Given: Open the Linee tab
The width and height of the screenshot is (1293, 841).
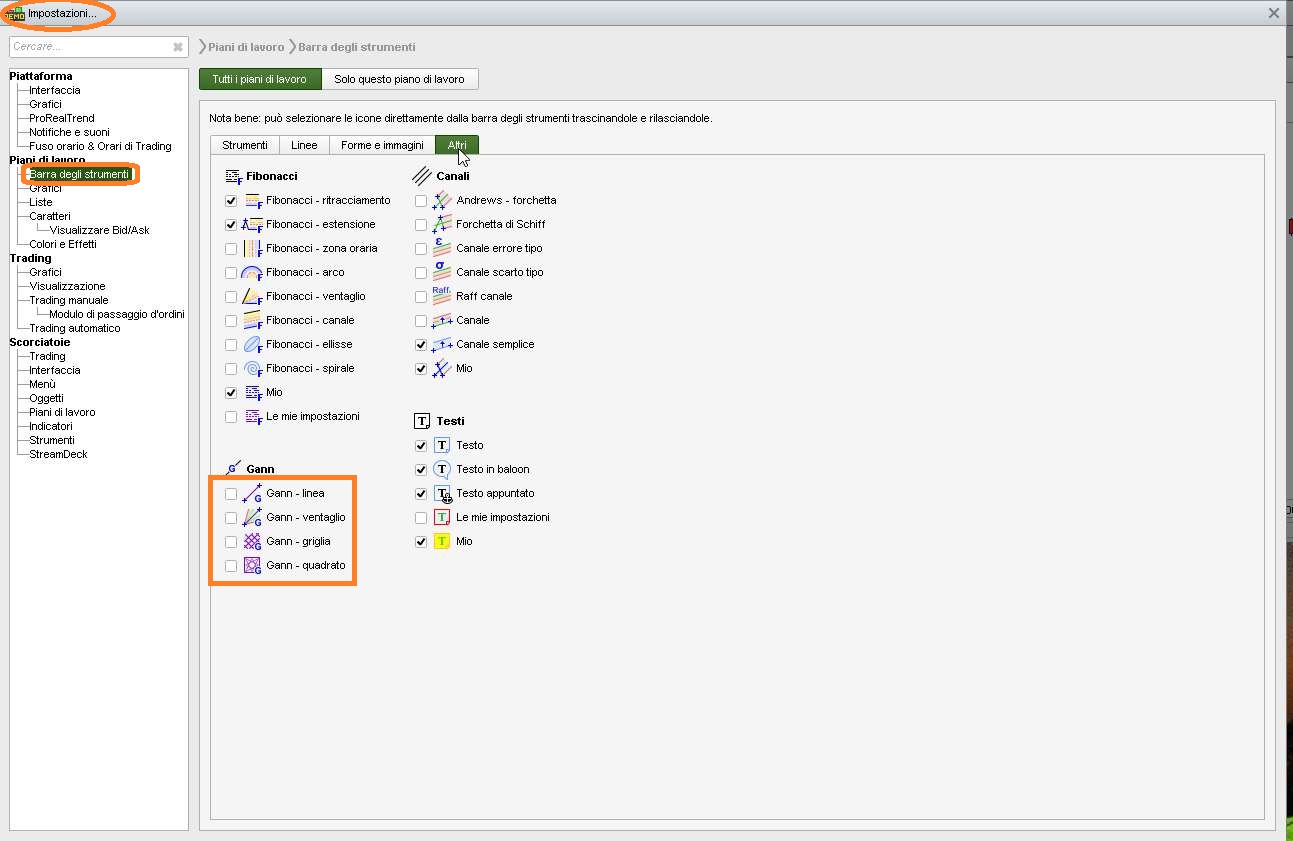Looking at the screenshot, I should pyautogui.click(x=304, y=145).
